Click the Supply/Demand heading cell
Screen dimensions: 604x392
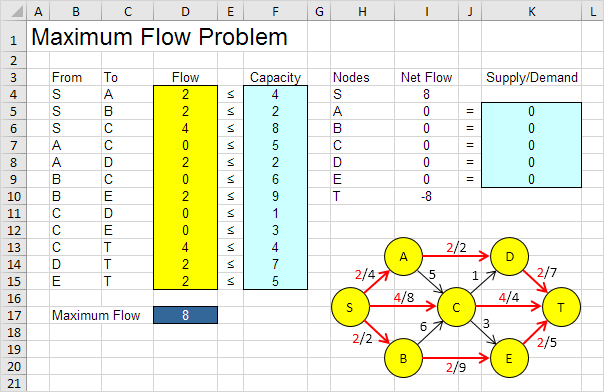[x=532, y=77]
